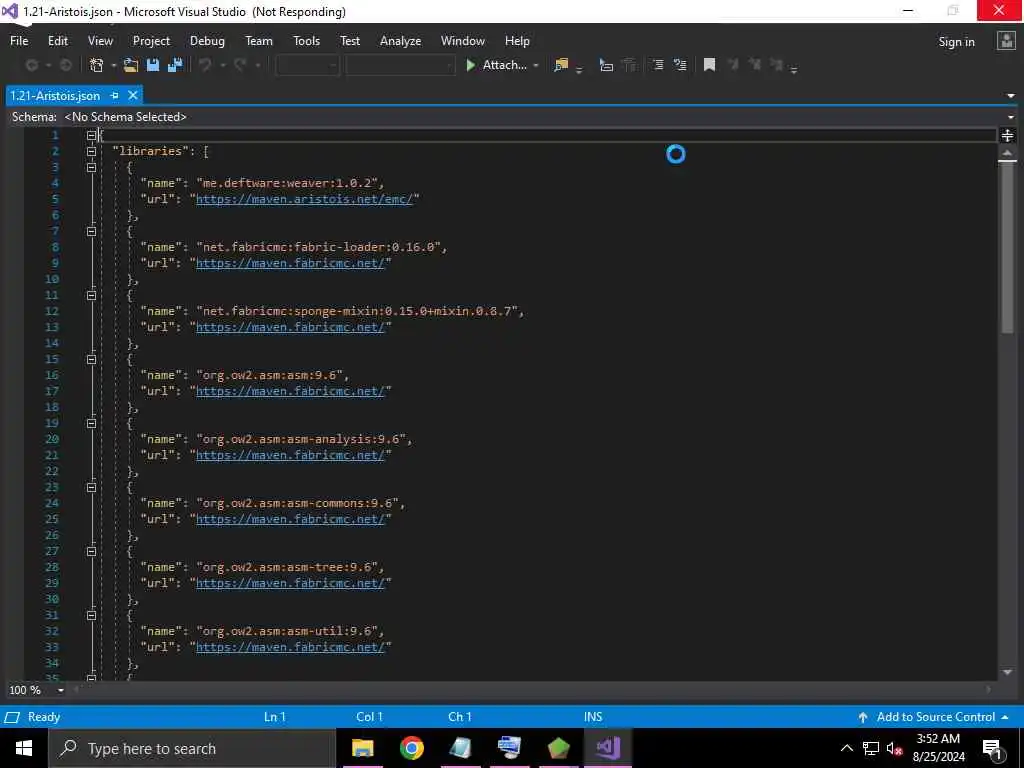Click the Sign in link
Screen dimensions: 1024x768
[x=956, y=41]
